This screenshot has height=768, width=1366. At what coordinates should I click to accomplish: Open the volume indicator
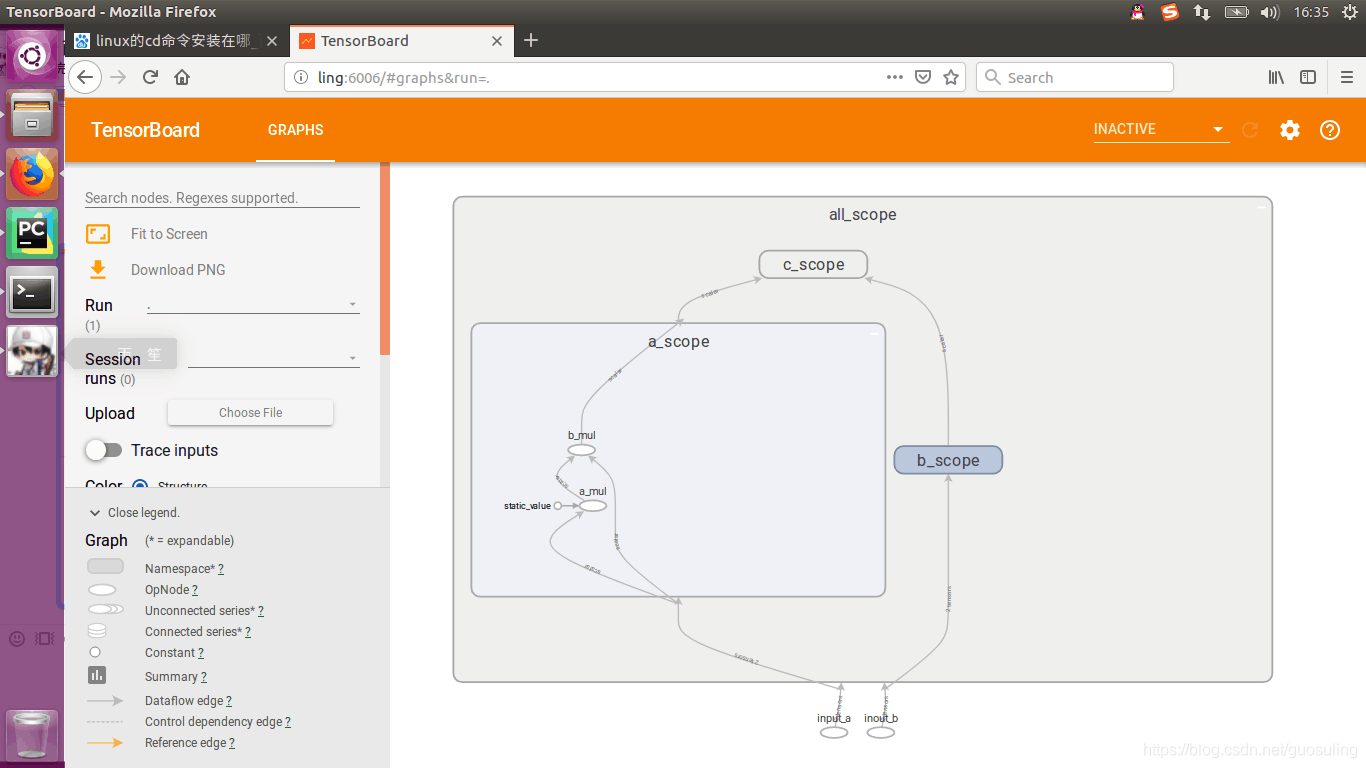pyautogui.click(x=1270, y=12)
